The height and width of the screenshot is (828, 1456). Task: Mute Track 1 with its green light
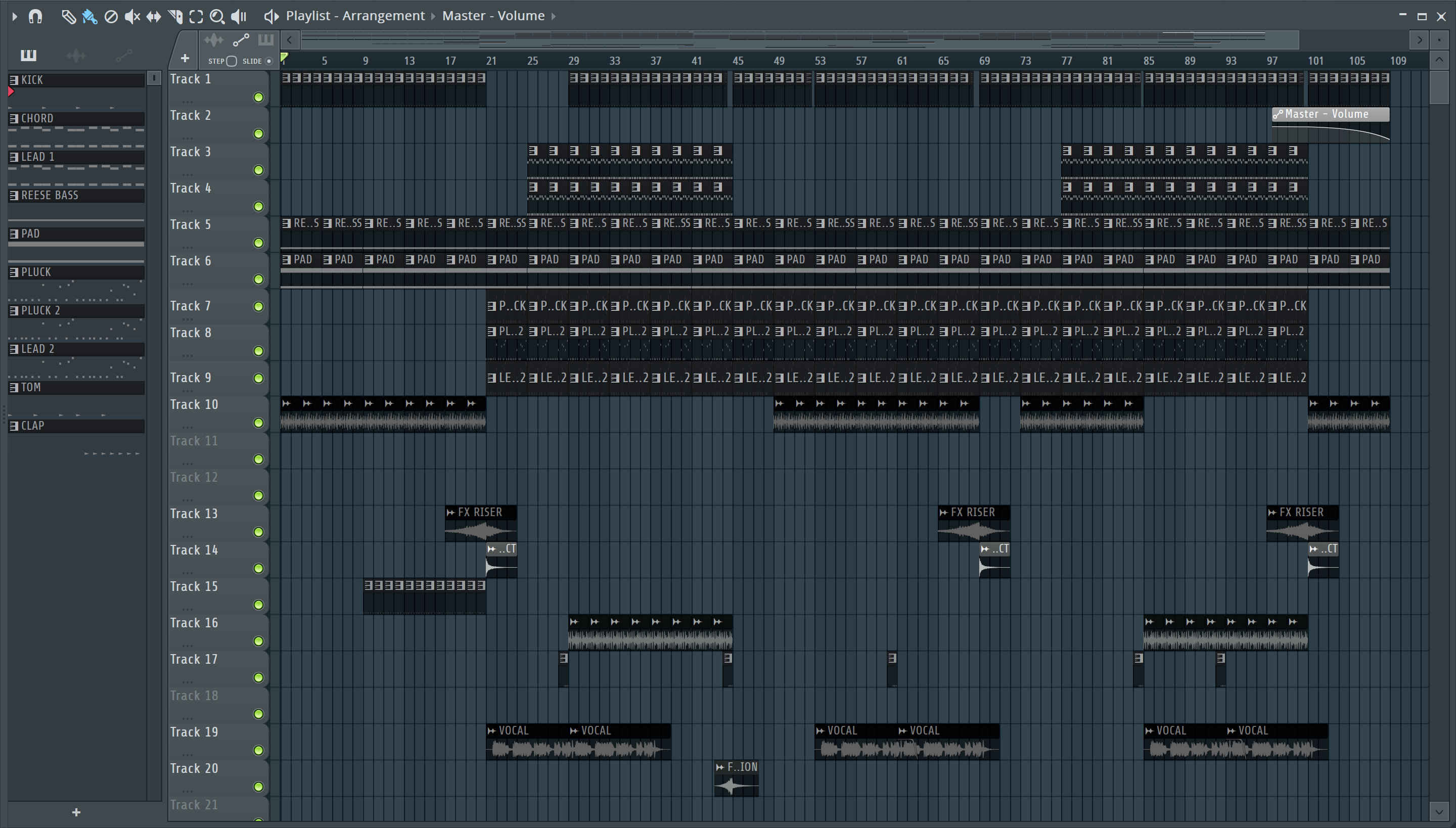pyautogui.click(x=259, y=97)
